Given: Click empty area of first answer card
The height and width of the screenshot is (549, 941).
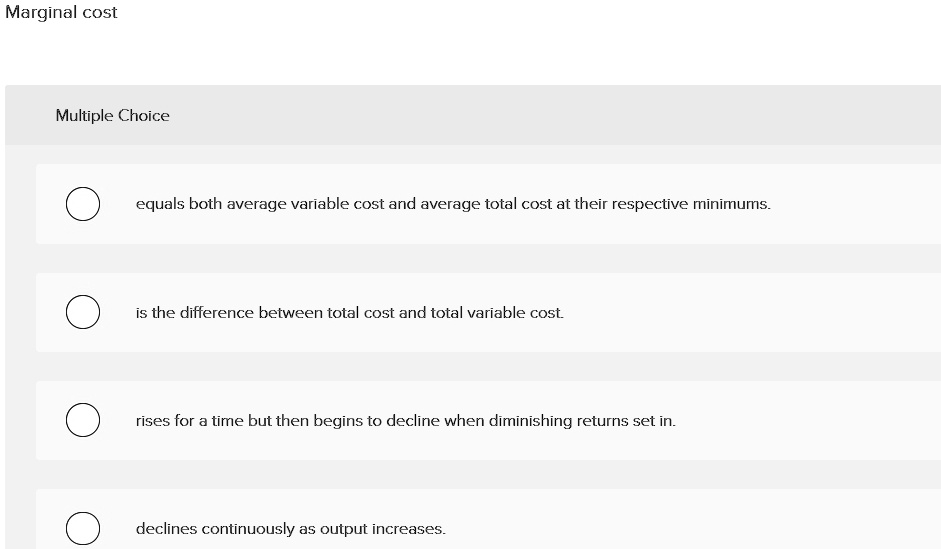Looking at the screenshot, I should 852,204.
